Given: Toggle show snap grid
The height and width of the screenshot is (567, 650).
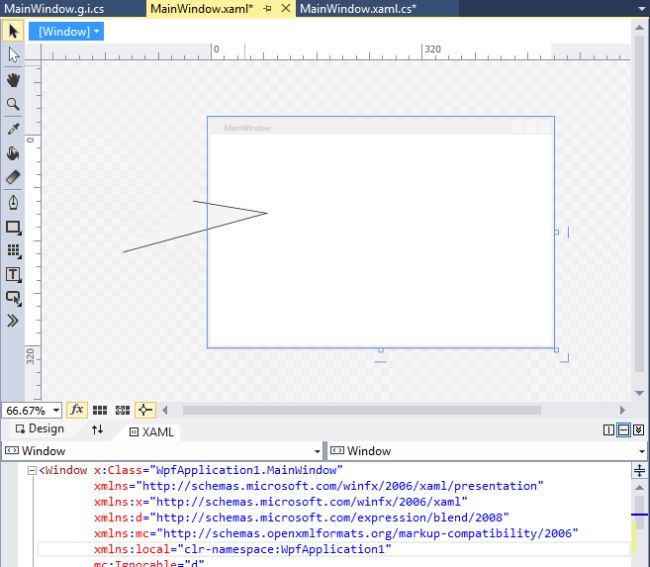Looking at the screenshot, I should pyautogui.click(x=100, y=410).
